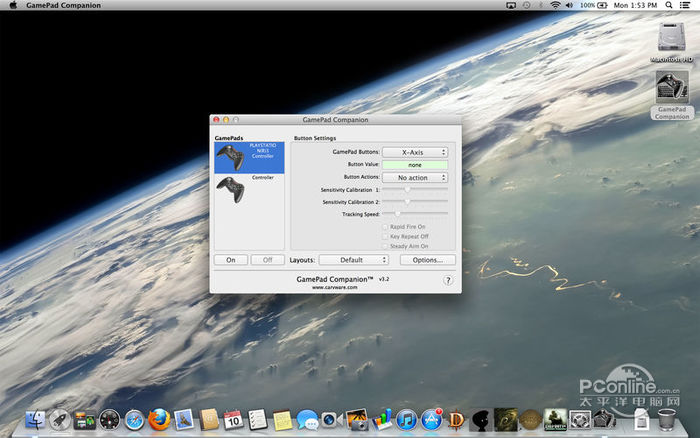Open the Layouts Default dropdown
This screenshot has height=438, width=700.
(x=353, y=260)
